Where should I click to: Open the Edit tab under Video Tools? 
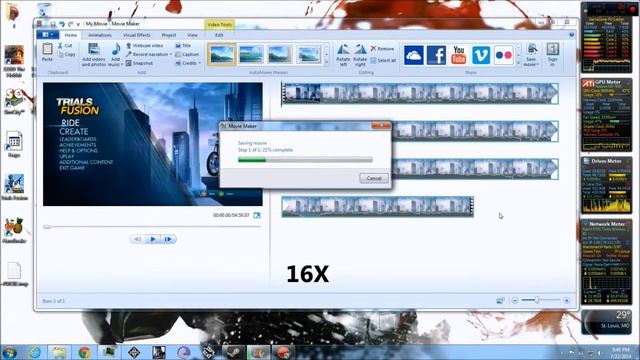219,35
